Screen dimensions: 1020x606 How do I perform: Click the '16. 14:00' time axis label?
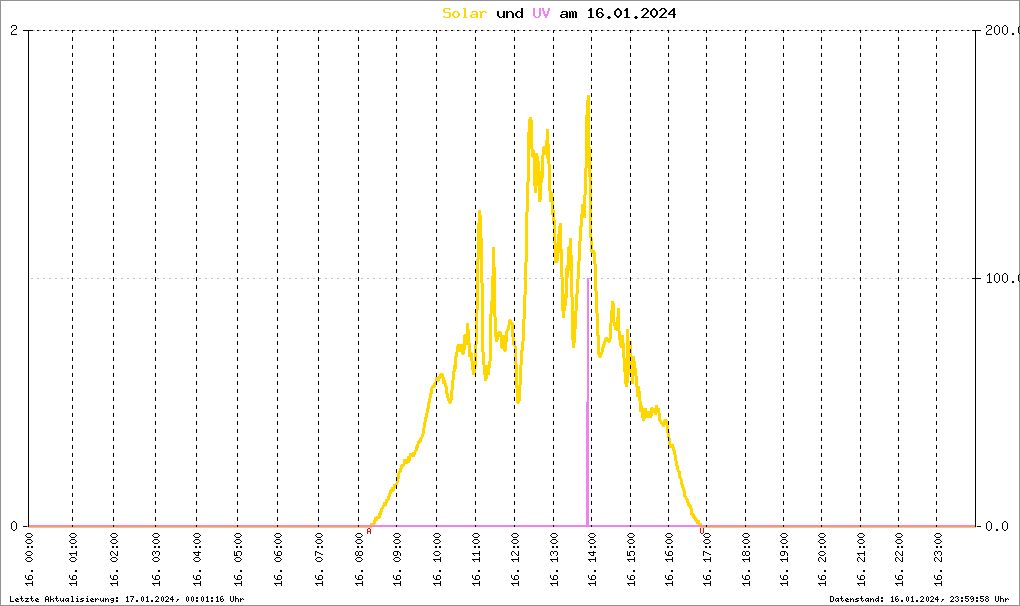tap(592, 560)
